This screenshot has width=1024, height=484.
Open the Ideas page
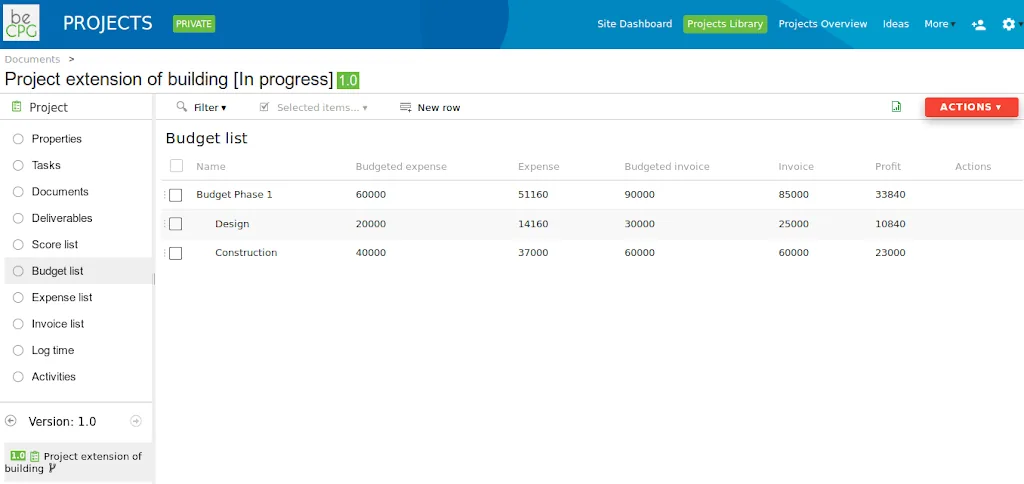pos(895,24)
